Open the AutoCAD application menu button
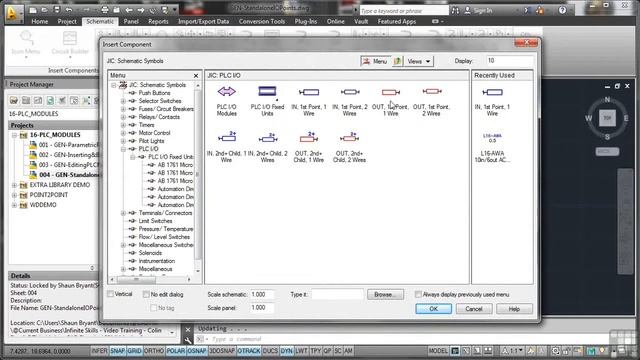Image resolution: width=640 pixels, height=360 pixels. click(12, 14)
